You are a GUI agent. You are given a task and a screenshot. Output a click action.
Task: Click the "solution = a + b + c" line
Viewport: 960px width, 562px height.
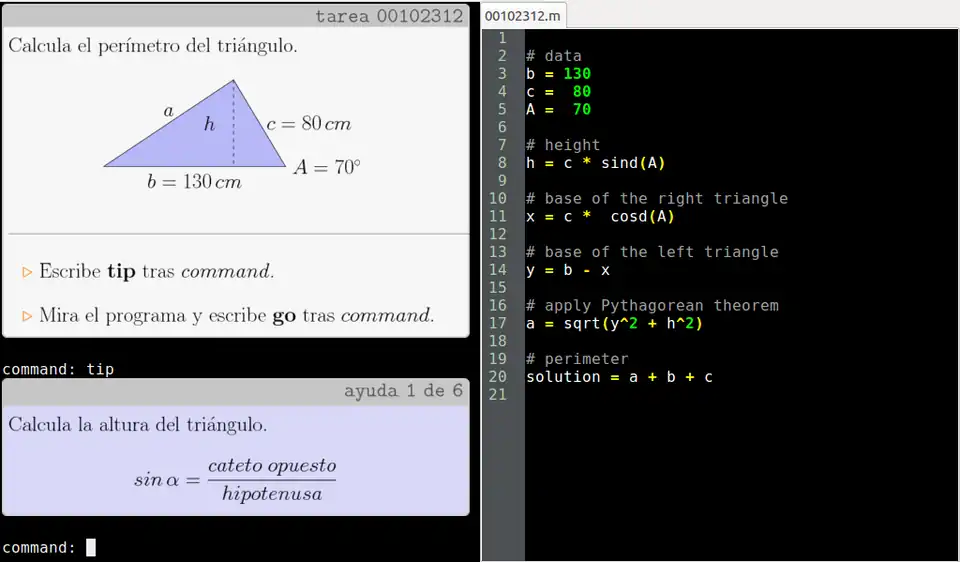click(619, 377)
